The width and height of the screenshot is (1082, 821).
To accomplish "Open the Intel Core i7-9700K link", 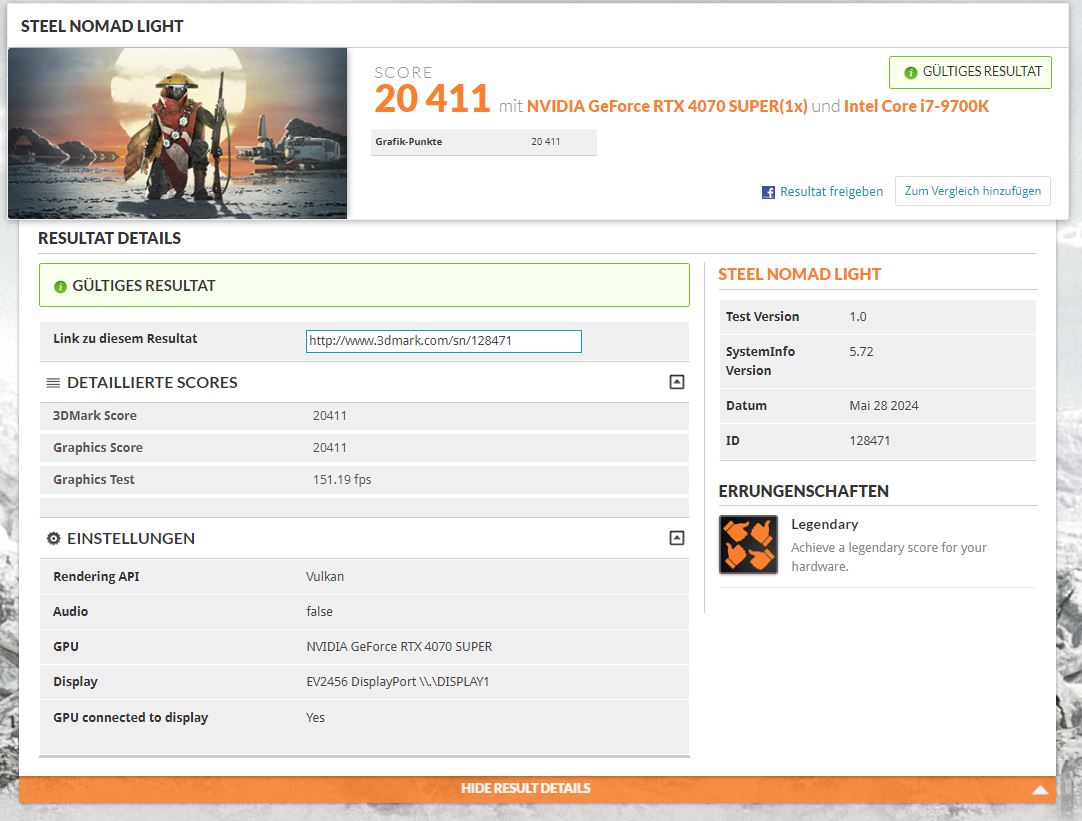I will pos(916,106).
